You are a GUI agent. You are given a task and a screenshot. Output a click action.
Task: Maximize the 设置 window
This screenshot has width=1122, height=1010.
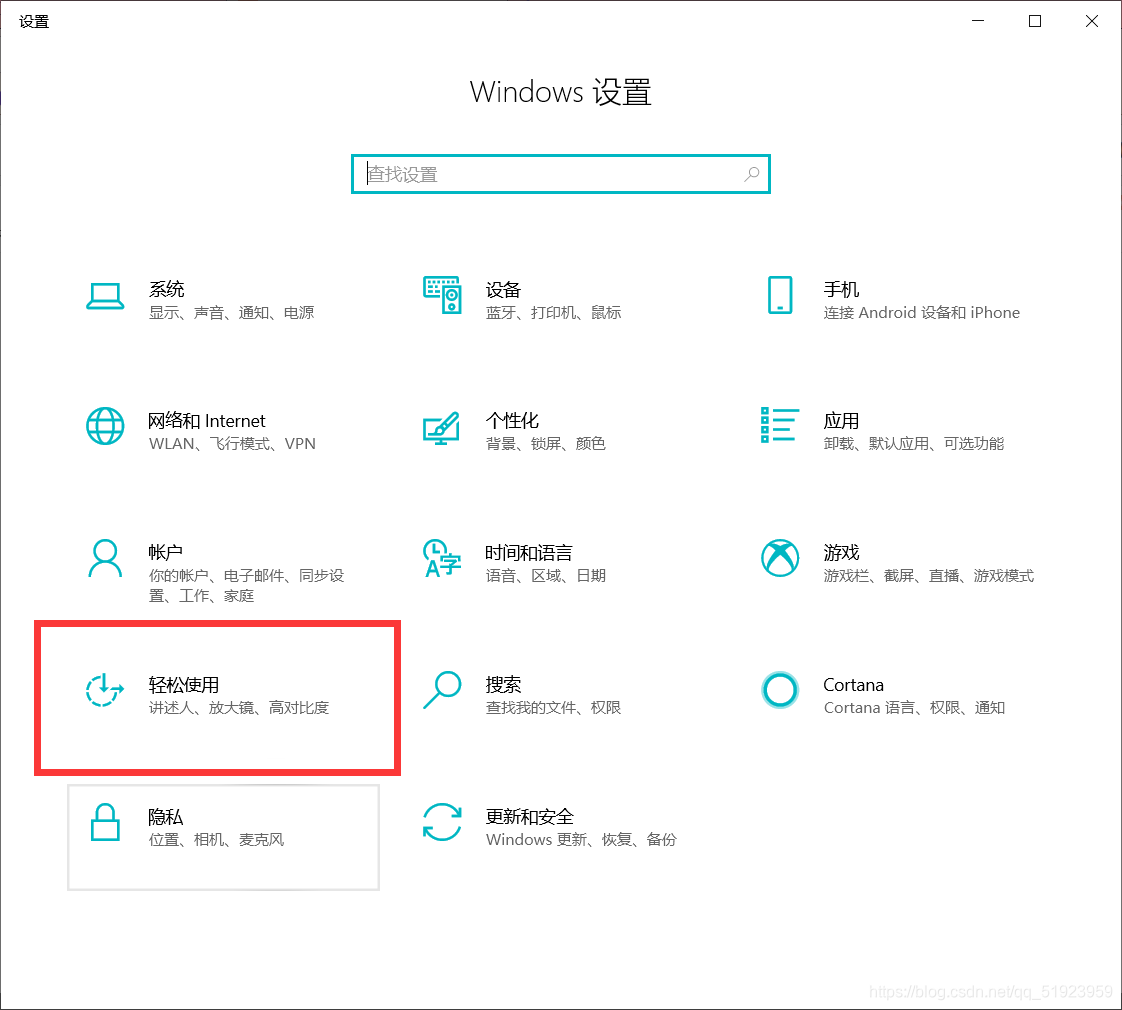(1035, 21)
